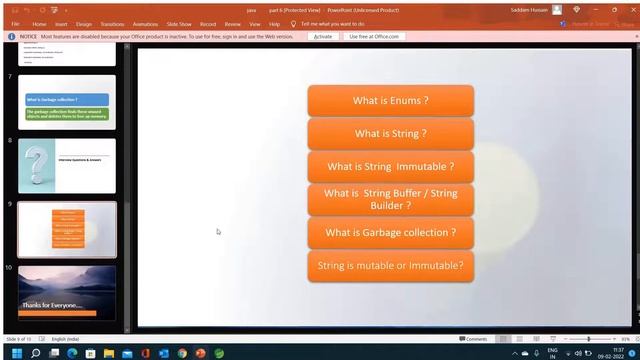The height and width of the screenshot is (360, 640).
Task: Click the volume speaker icon in system tray
Action: pyautogui.click(x=578, y=353)
